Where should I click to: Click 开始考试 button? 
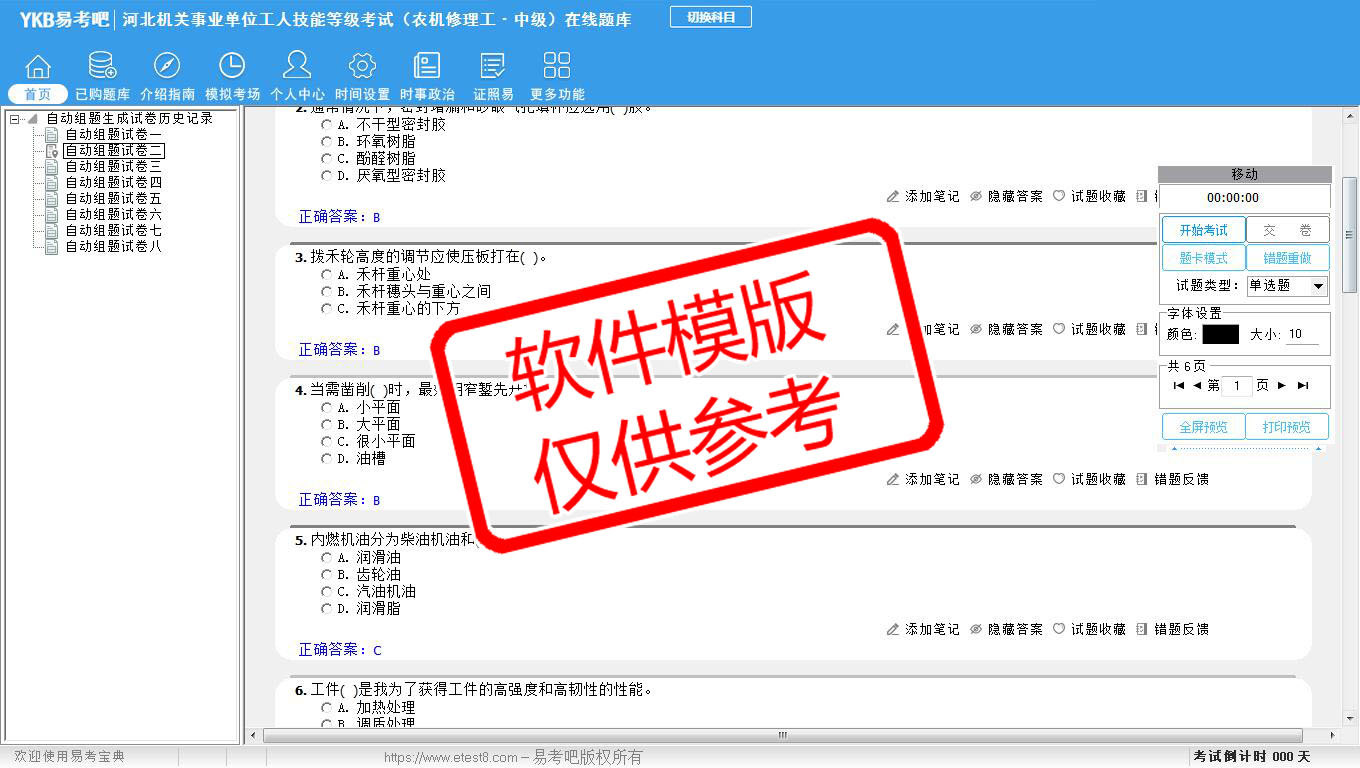coord(1203,230)
